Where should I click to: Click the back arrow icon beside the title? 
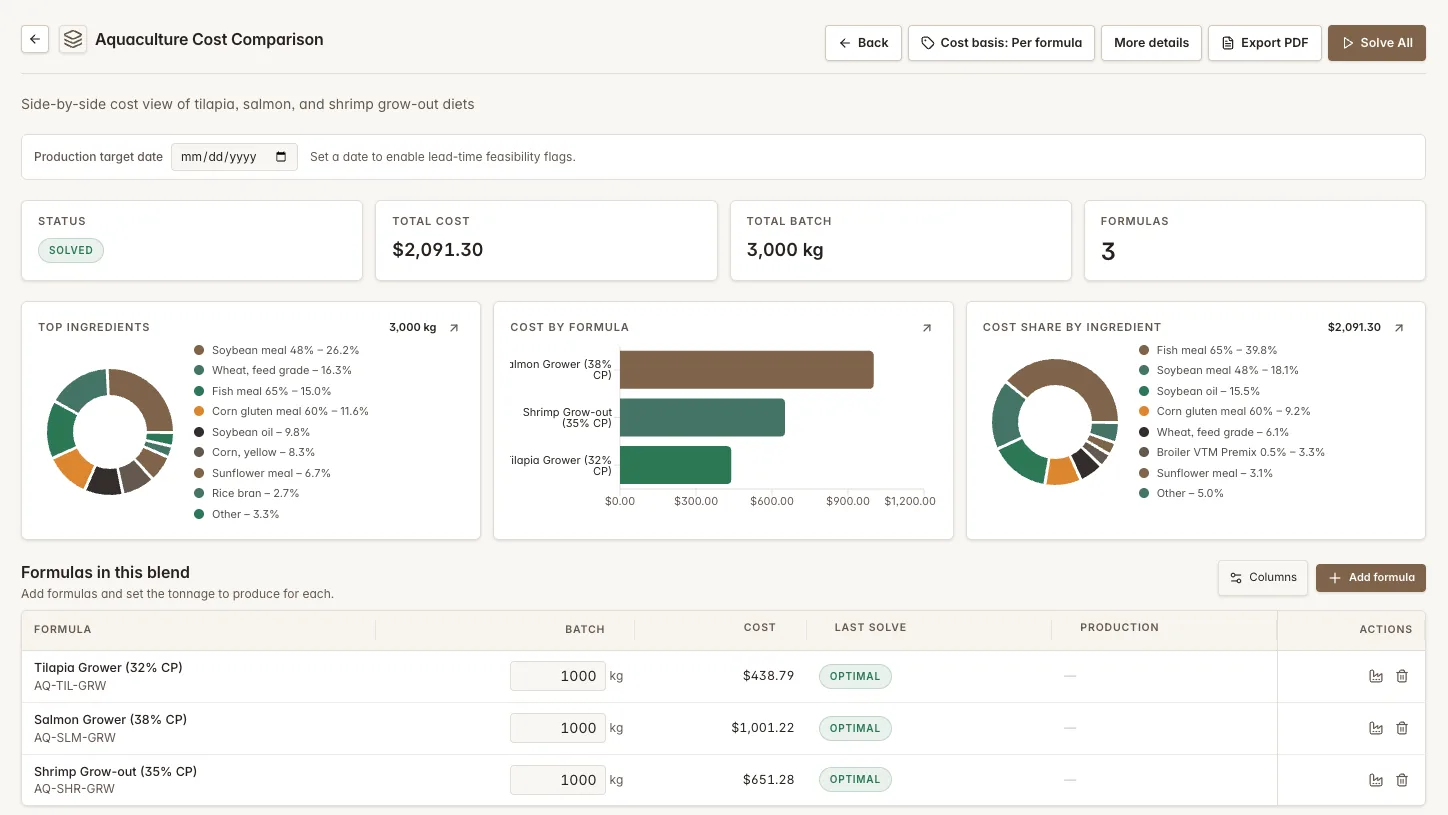click(35, 40)
